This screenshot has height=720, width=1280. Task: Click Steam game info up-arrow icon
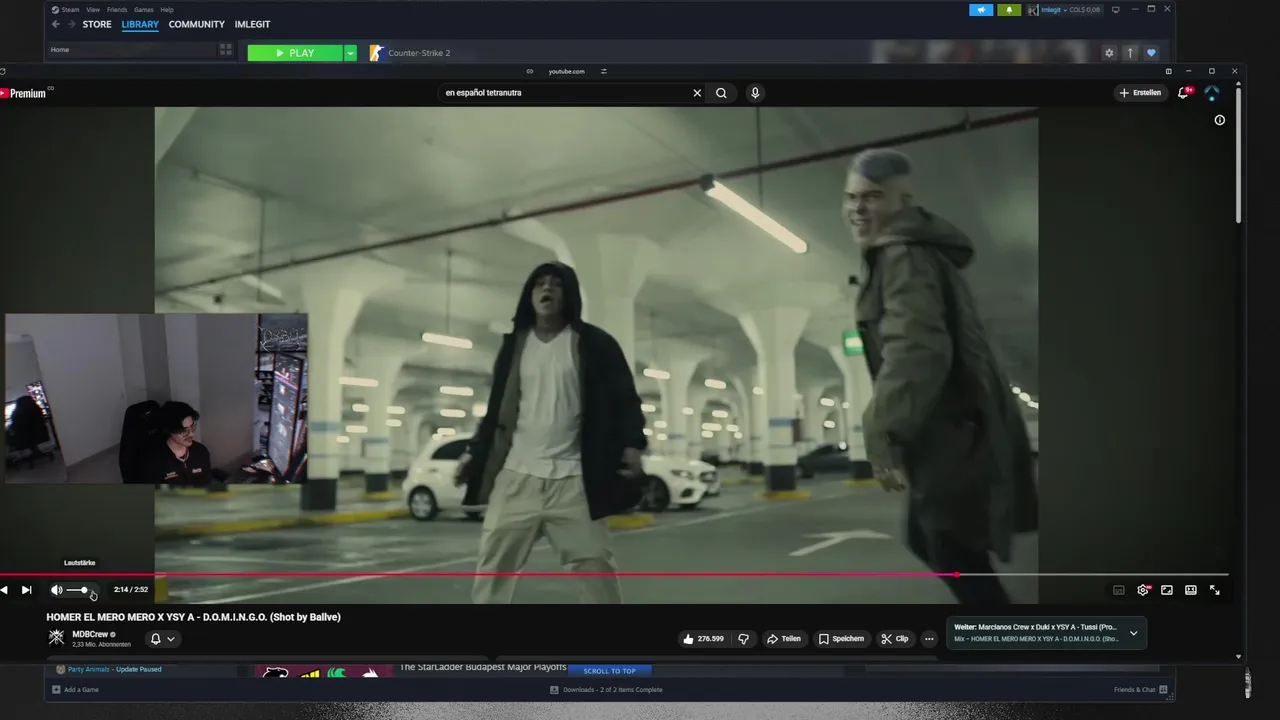coord(1130,53)
